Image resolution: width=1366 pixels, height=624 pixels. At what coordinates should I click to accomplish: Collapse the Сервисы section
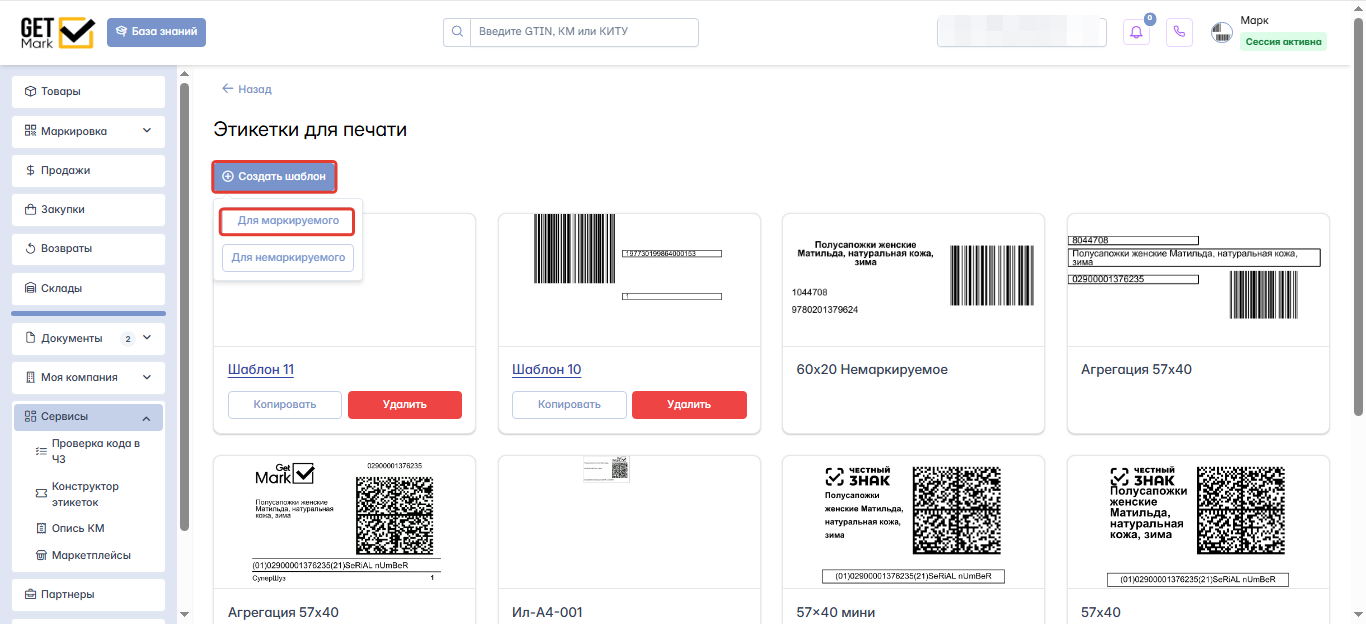pos(146,417)
